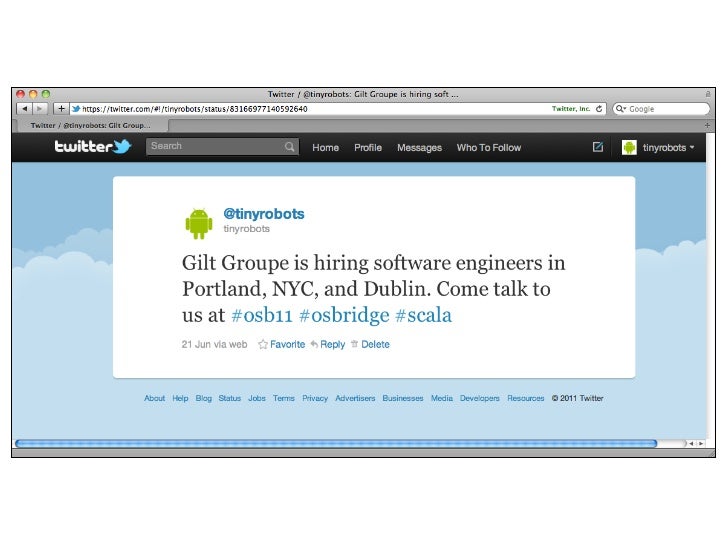The width and height of the screenshot is (728, 546).
Task: Open a new tab with plus button
Action: pos(707,125)
